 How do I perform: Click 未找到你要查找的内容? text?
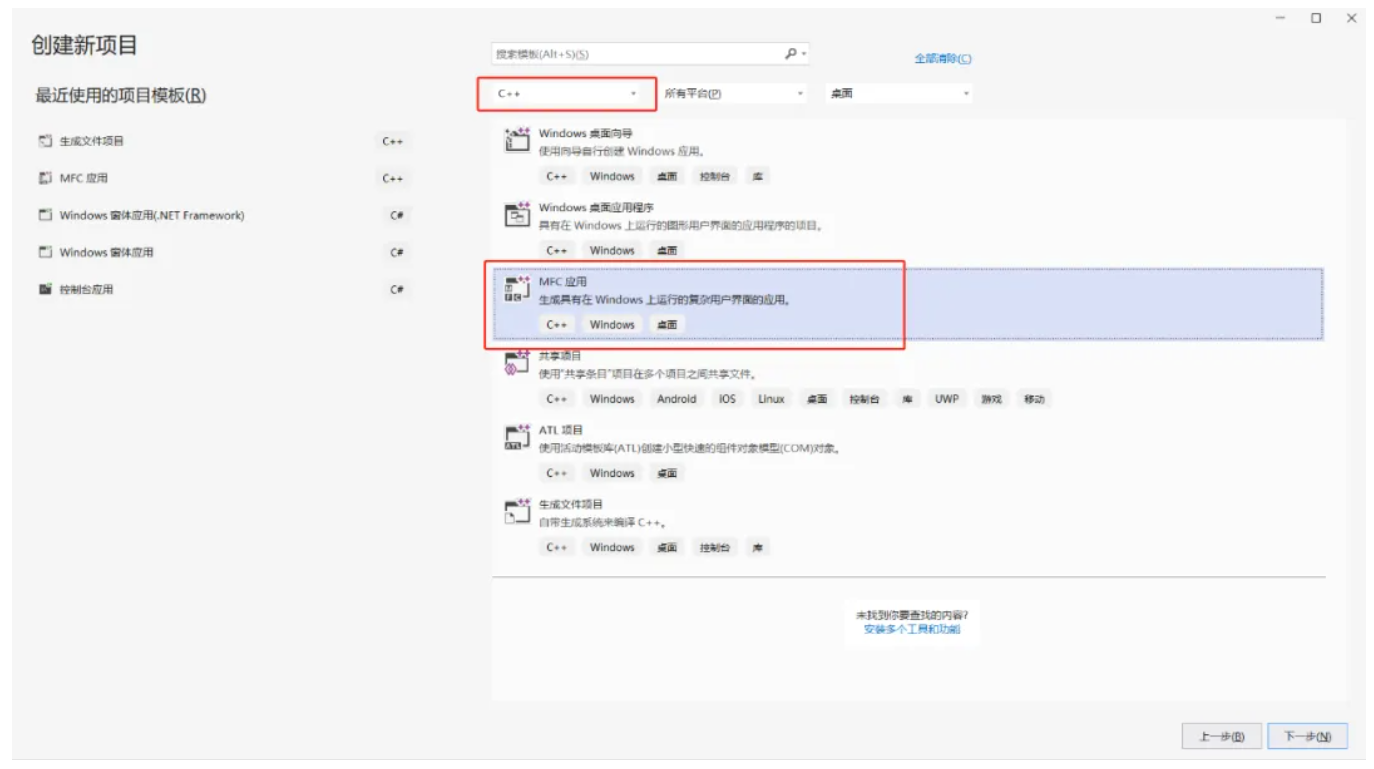click(x=912, y=615)
